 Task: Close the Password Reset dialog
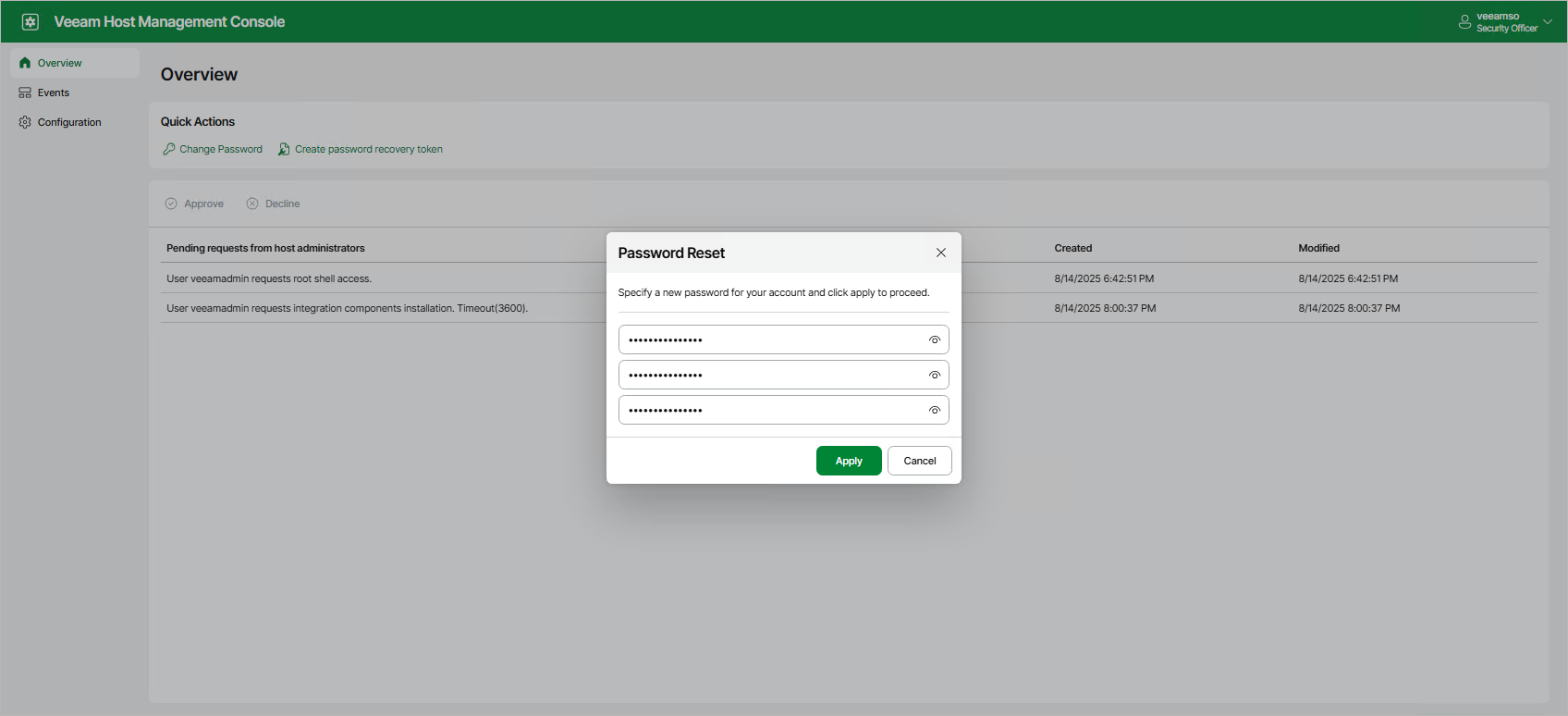(941, 253)
